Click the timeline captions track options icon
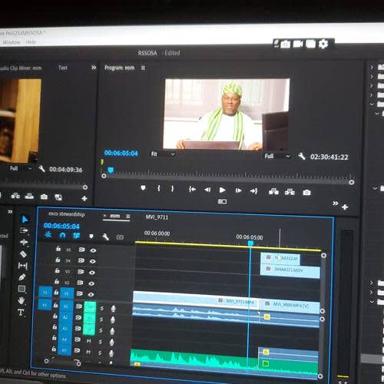The image size is (384, 384). tap(120, 237)
